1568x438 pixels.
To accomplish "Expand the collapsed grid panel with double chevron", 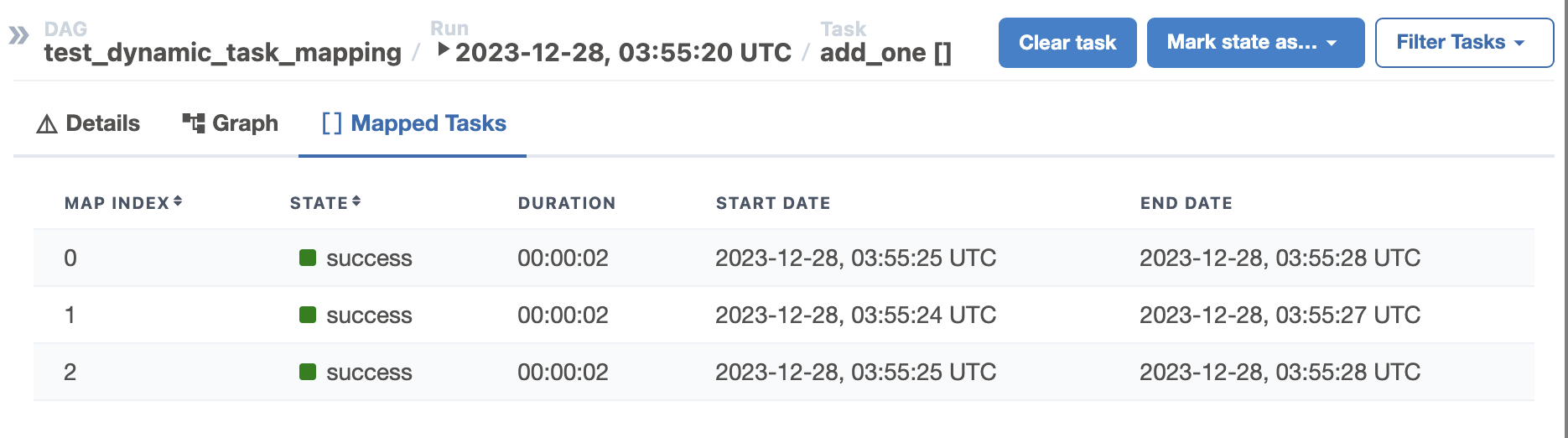I will click(18, 35).
